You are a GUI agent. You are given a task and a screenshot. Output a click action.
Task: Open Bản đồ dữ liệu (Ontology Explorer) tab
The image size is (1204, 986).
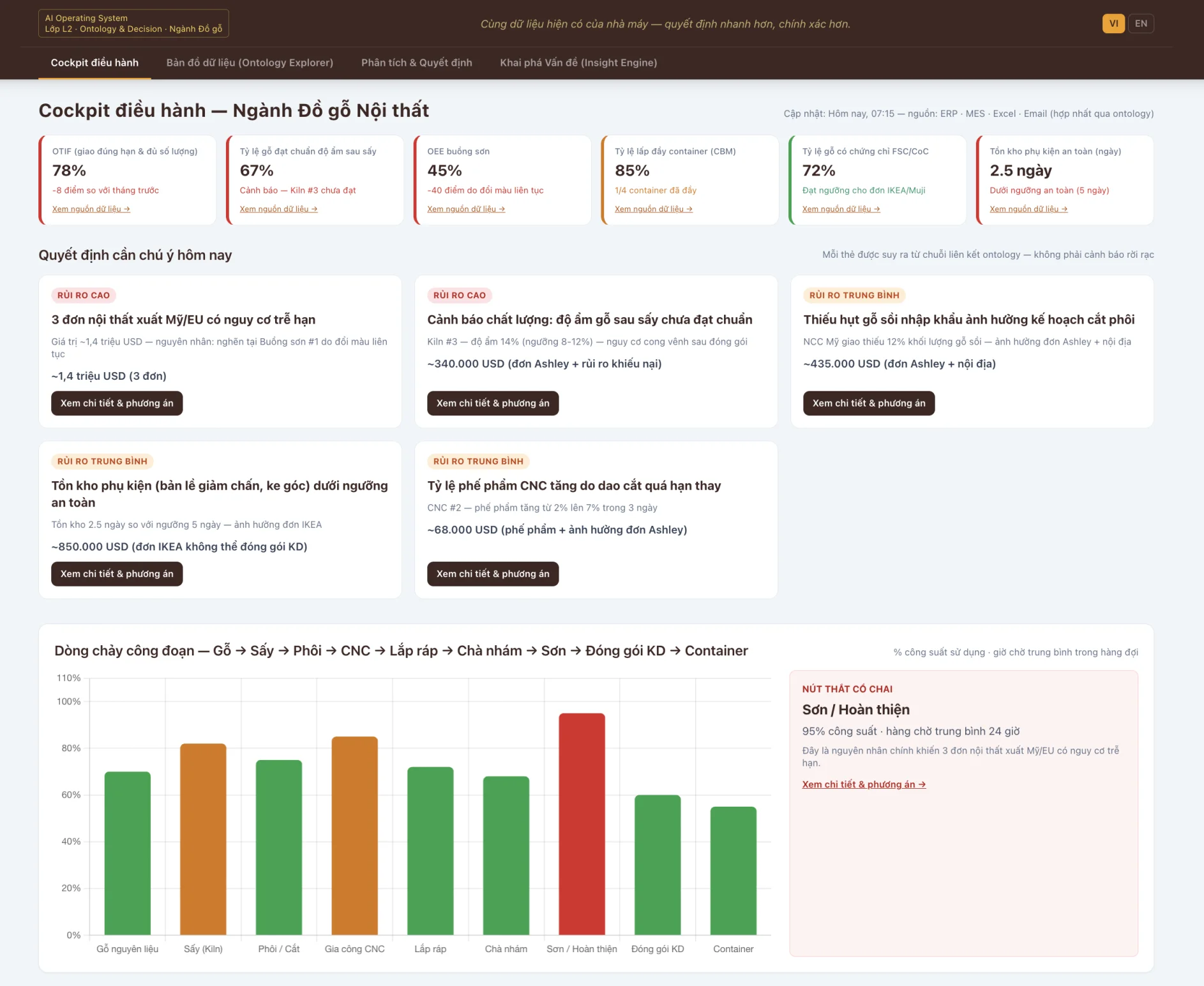(x=250, y=63)
